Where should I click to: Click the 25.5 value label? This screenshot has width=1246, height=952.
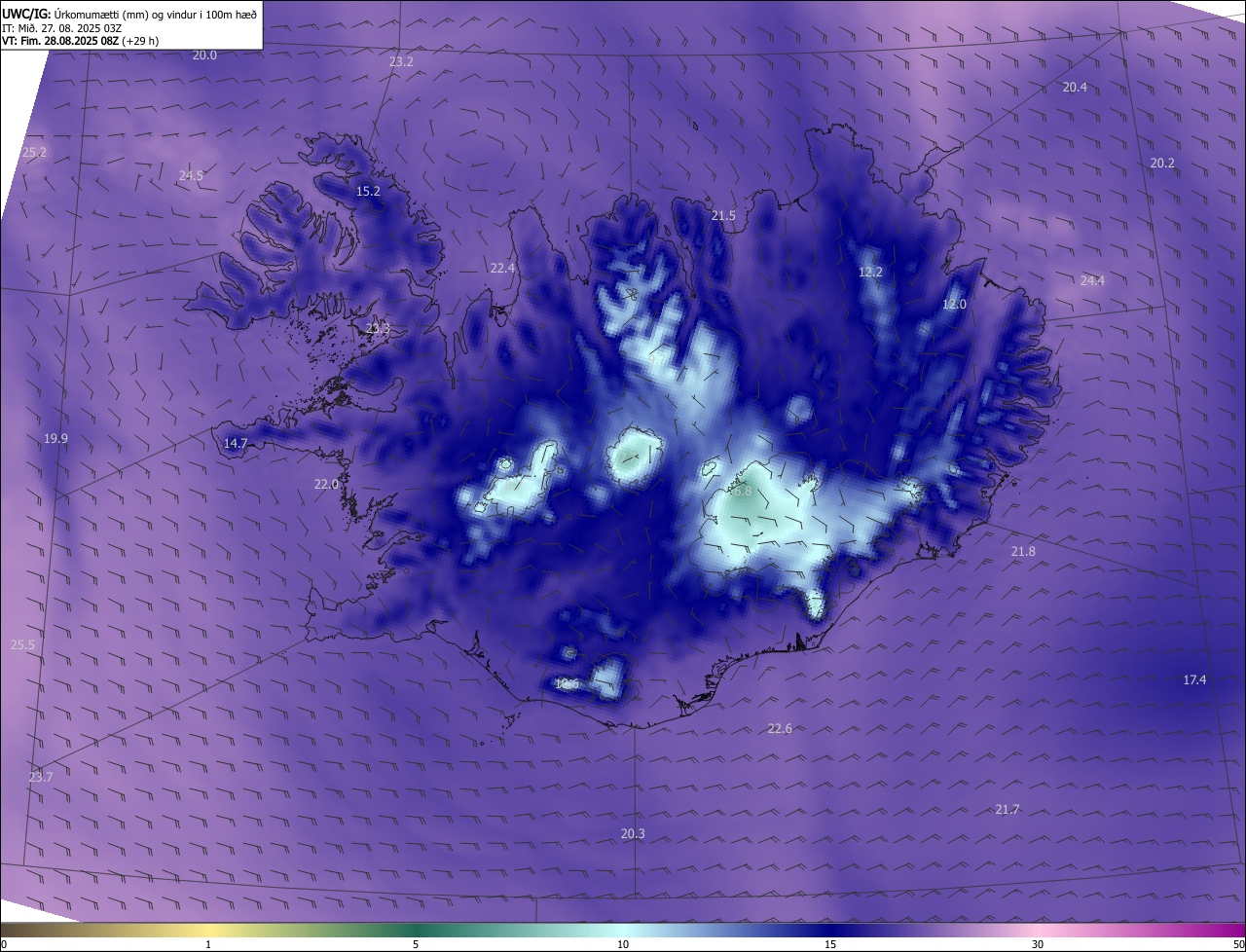22,644
